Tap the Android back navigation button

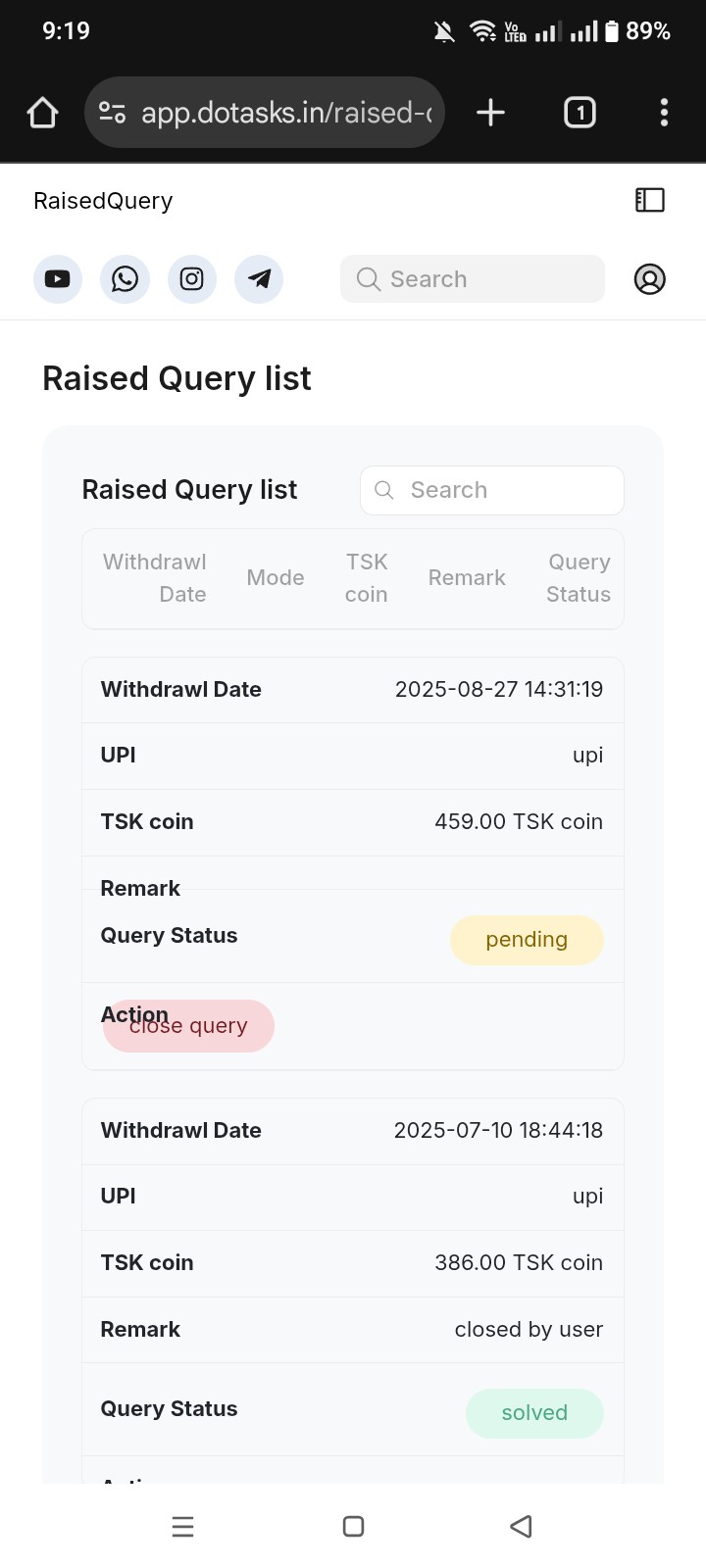pyautogui.click(x=522, y=1526)
